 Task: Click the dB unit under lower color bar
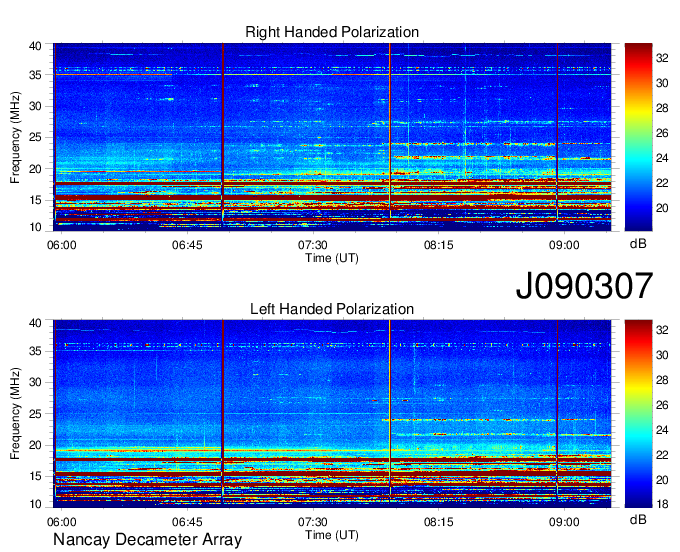pyautogui.click(x=638, y=520)
